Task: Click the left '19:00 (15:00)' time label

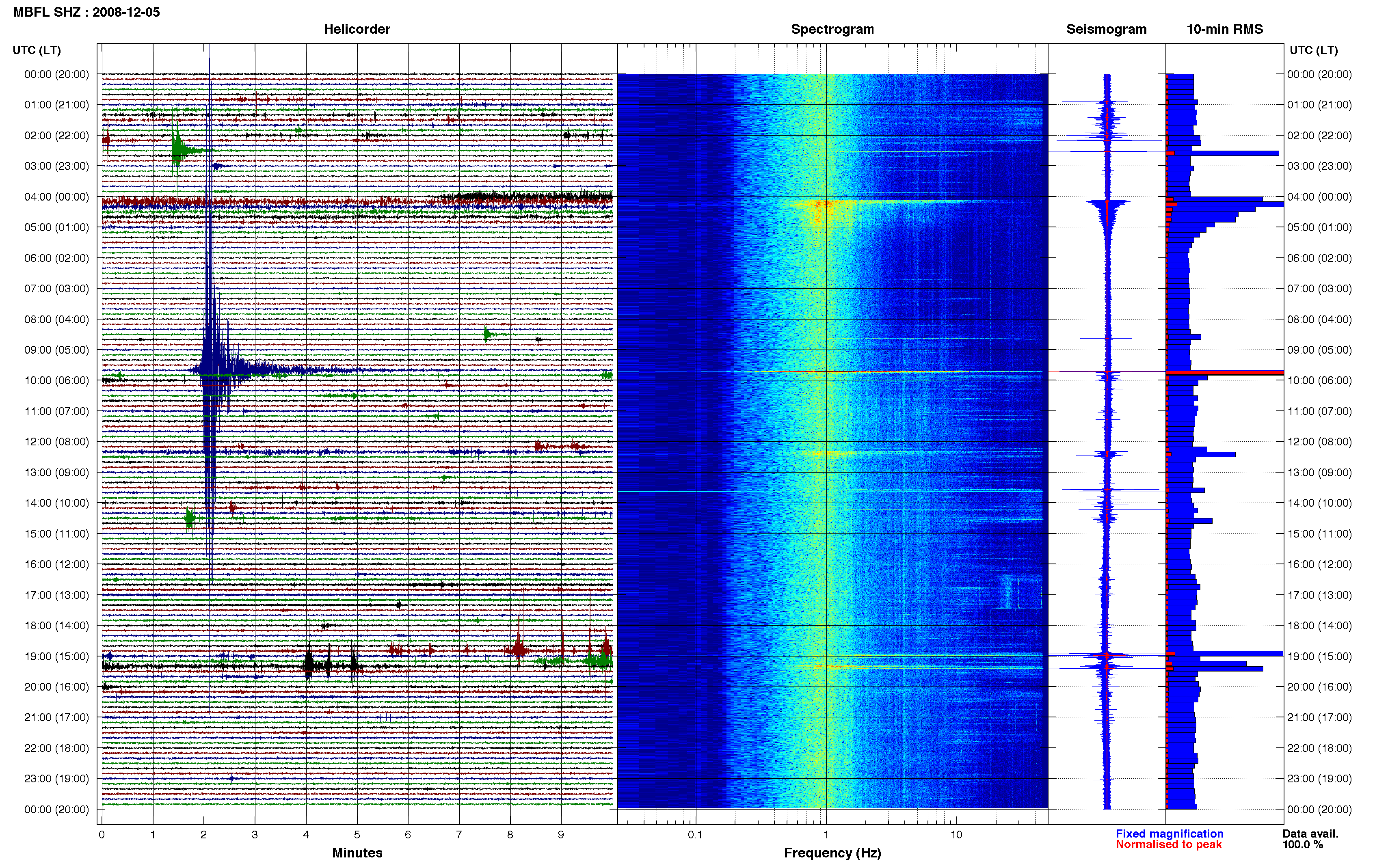Action: [x=56, y=656]
